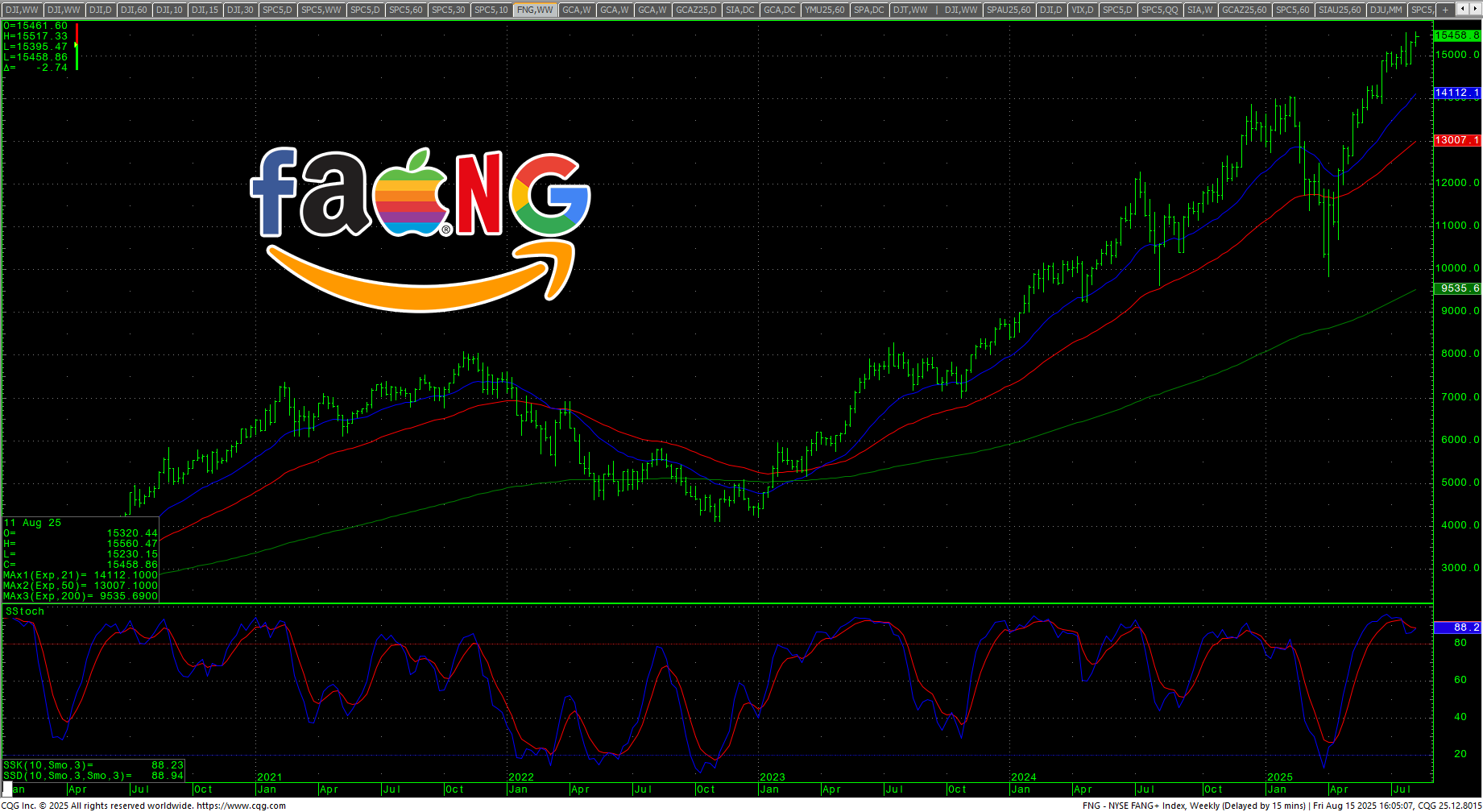Select the DJI,15 tab
The image size is (1483, 812).
click(205, 10)
